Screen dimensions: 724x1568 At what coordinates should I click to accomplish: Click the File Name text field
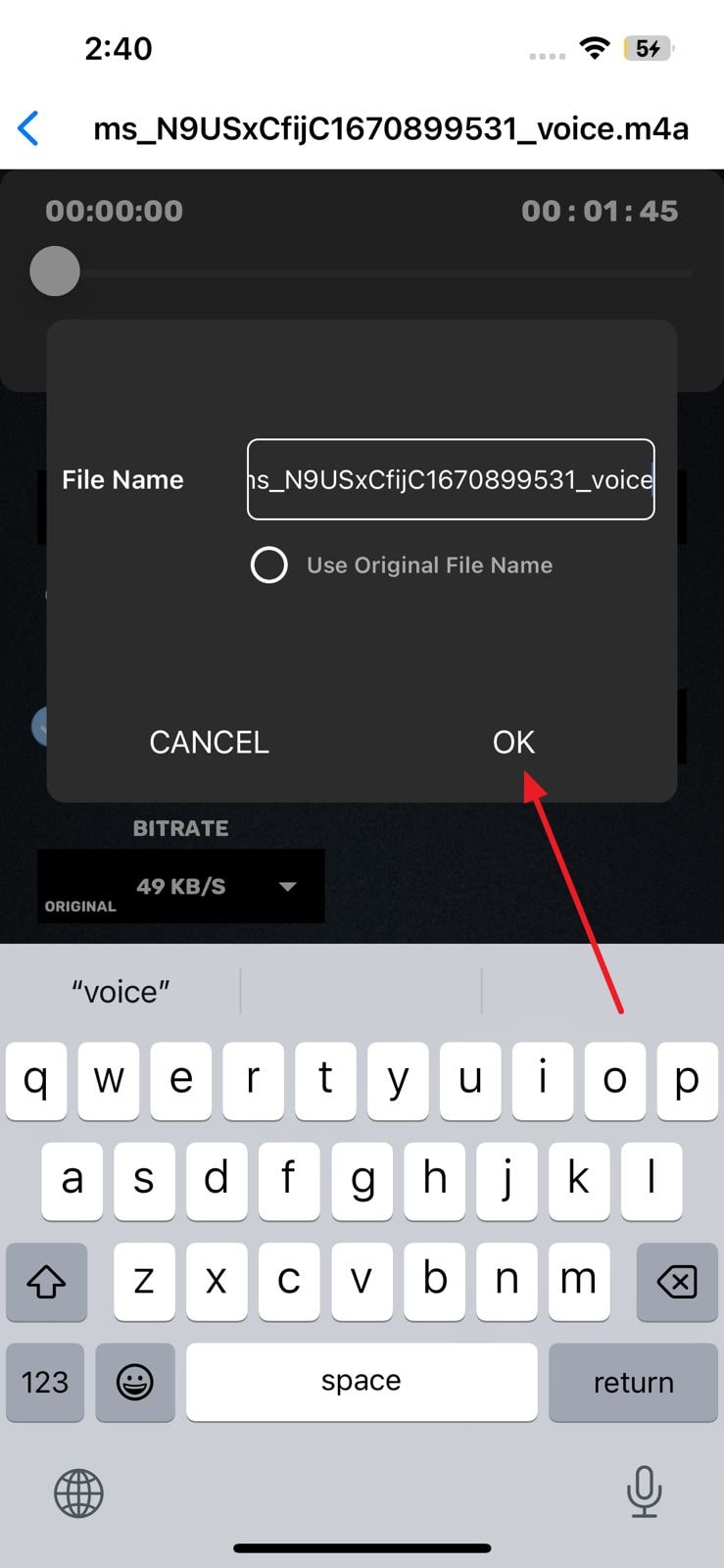[451, 479]
